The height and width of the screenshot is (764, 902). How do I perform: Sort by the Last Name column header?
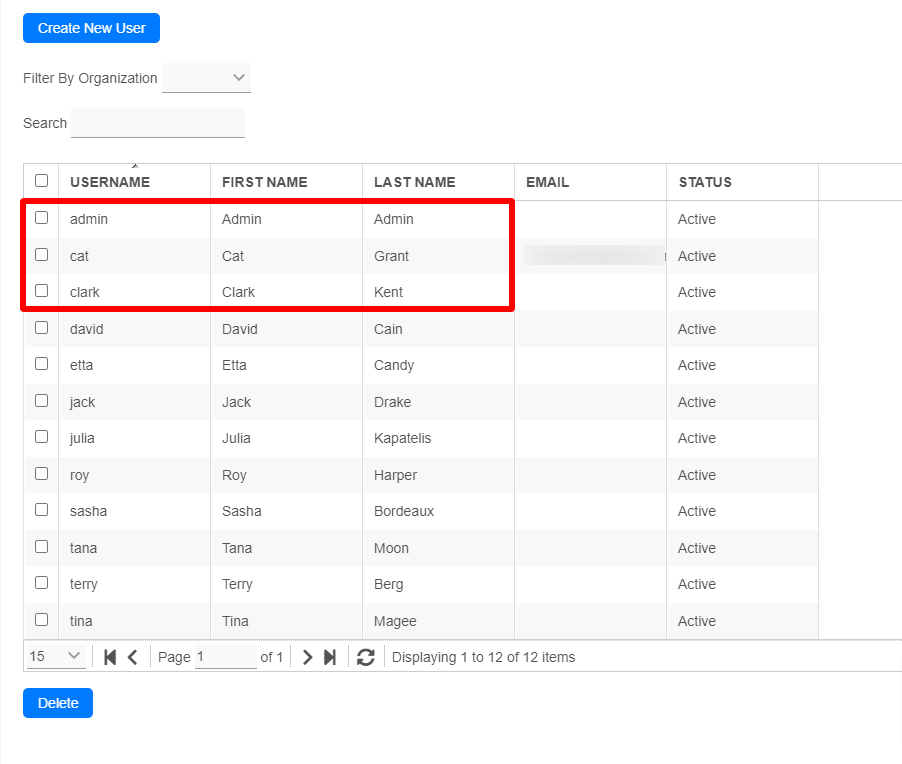click(x=414, y=182)
